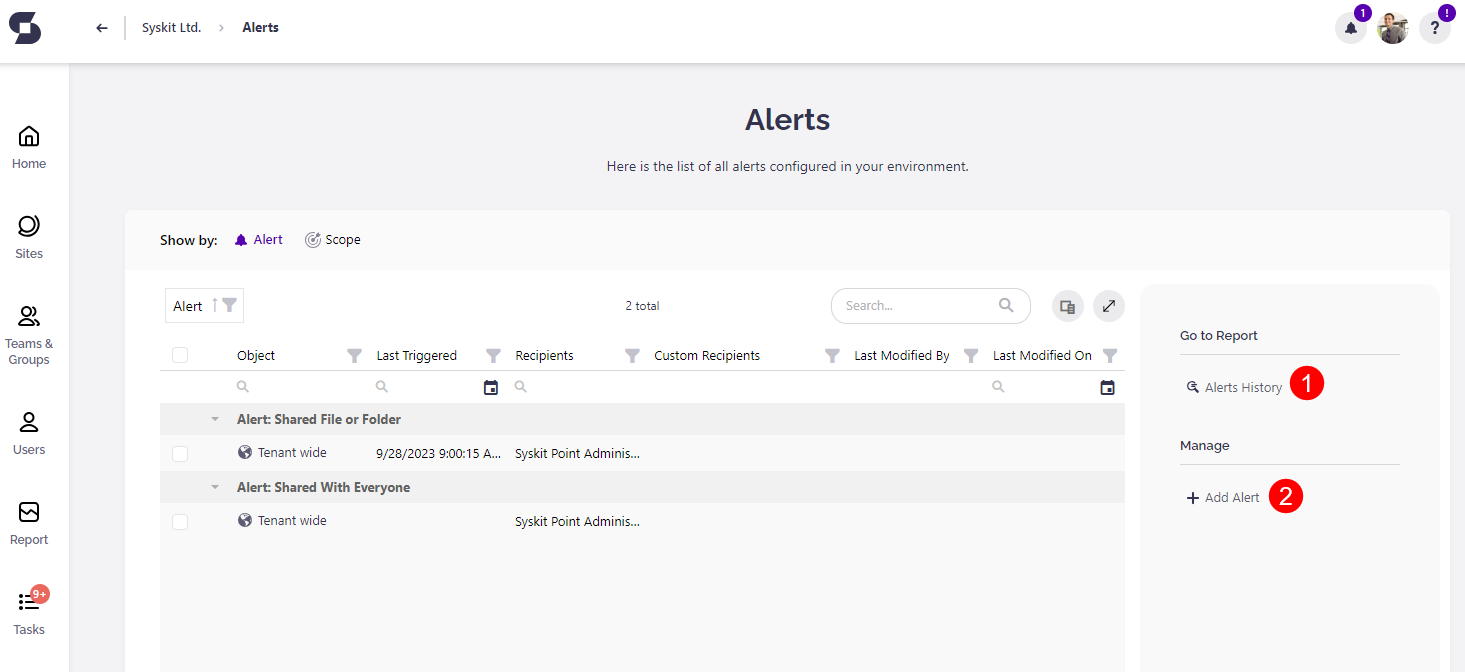Open the notifications bell
Viewport: 1465px width, 672px height.
click(x=1350, y=27)
